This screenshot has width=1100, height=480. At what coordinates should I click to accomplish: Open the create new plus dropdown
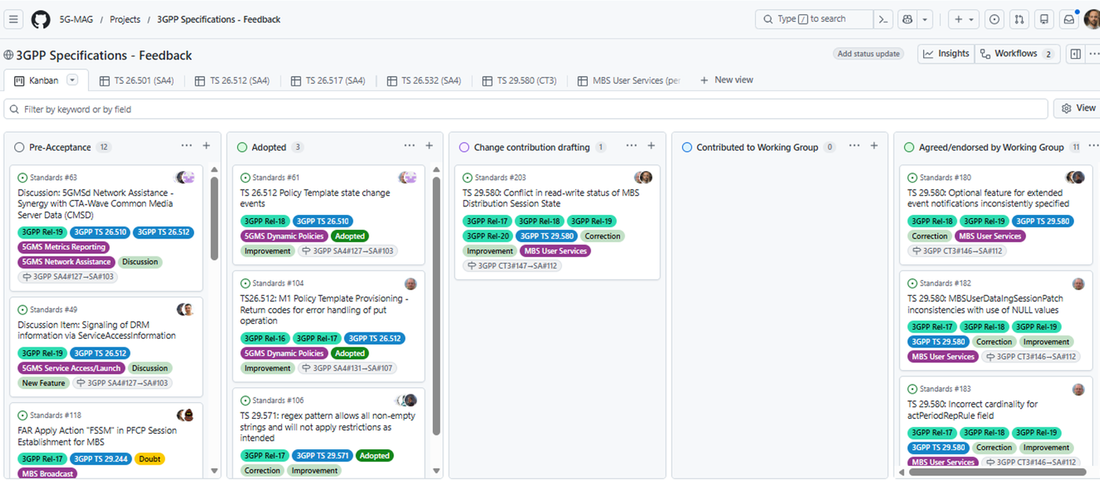(x=965, y=19)
